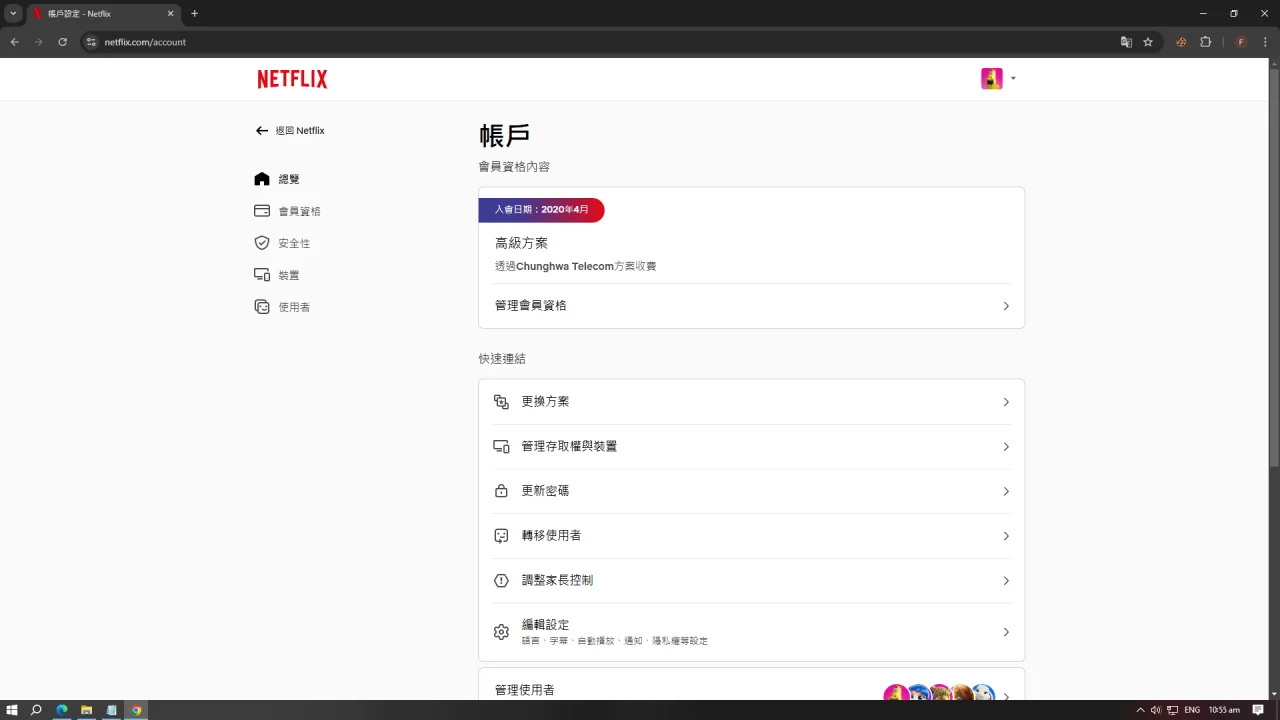Bookmark this page with the star

pos(1148,42)
